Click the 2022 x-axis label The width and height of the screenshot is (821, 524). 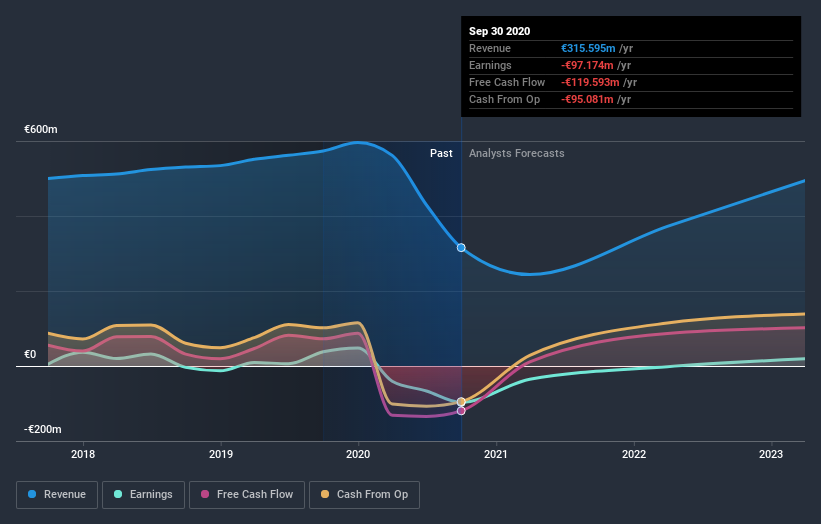634,454
